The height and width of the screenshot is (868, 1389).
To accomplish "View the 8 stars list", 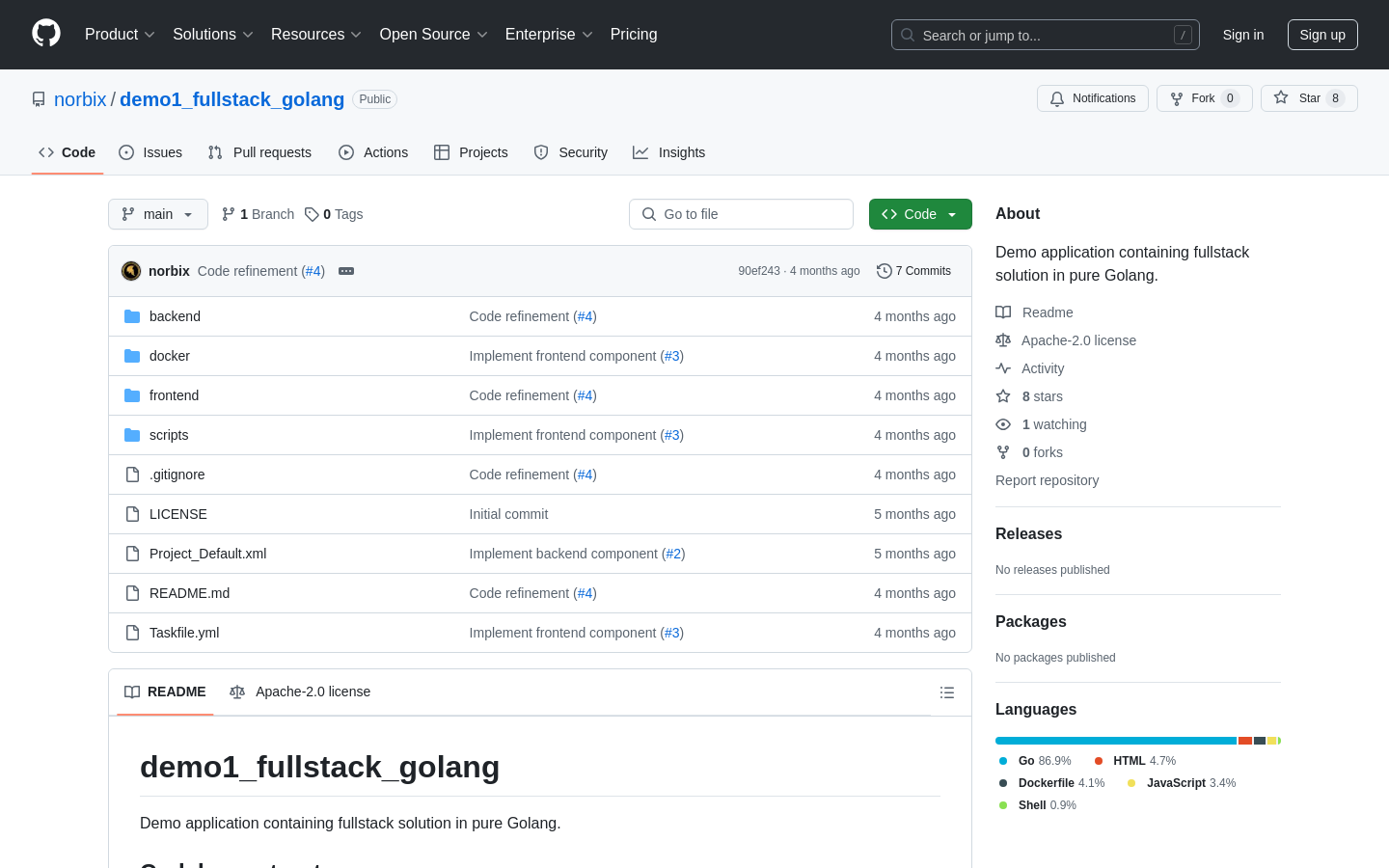I will tap(1029, 396).
